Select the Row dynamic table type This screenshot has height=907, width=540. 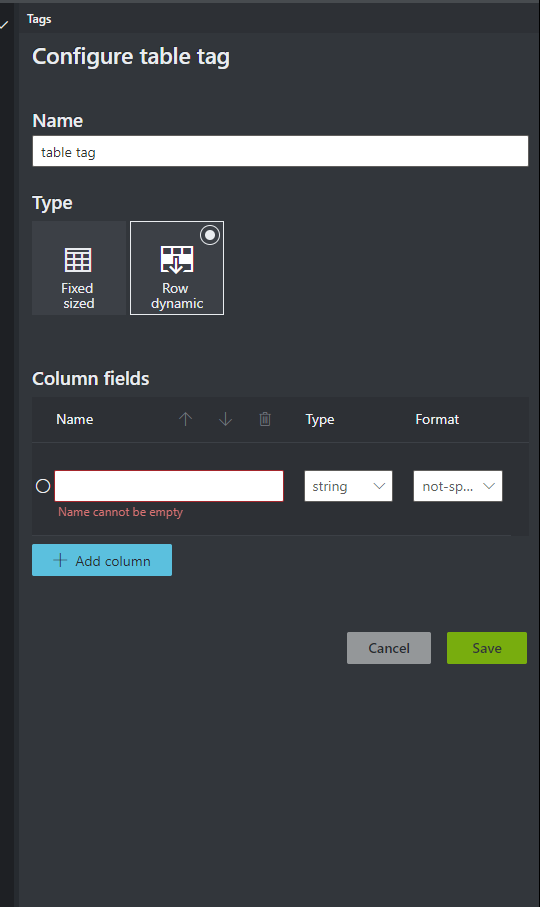177,268
